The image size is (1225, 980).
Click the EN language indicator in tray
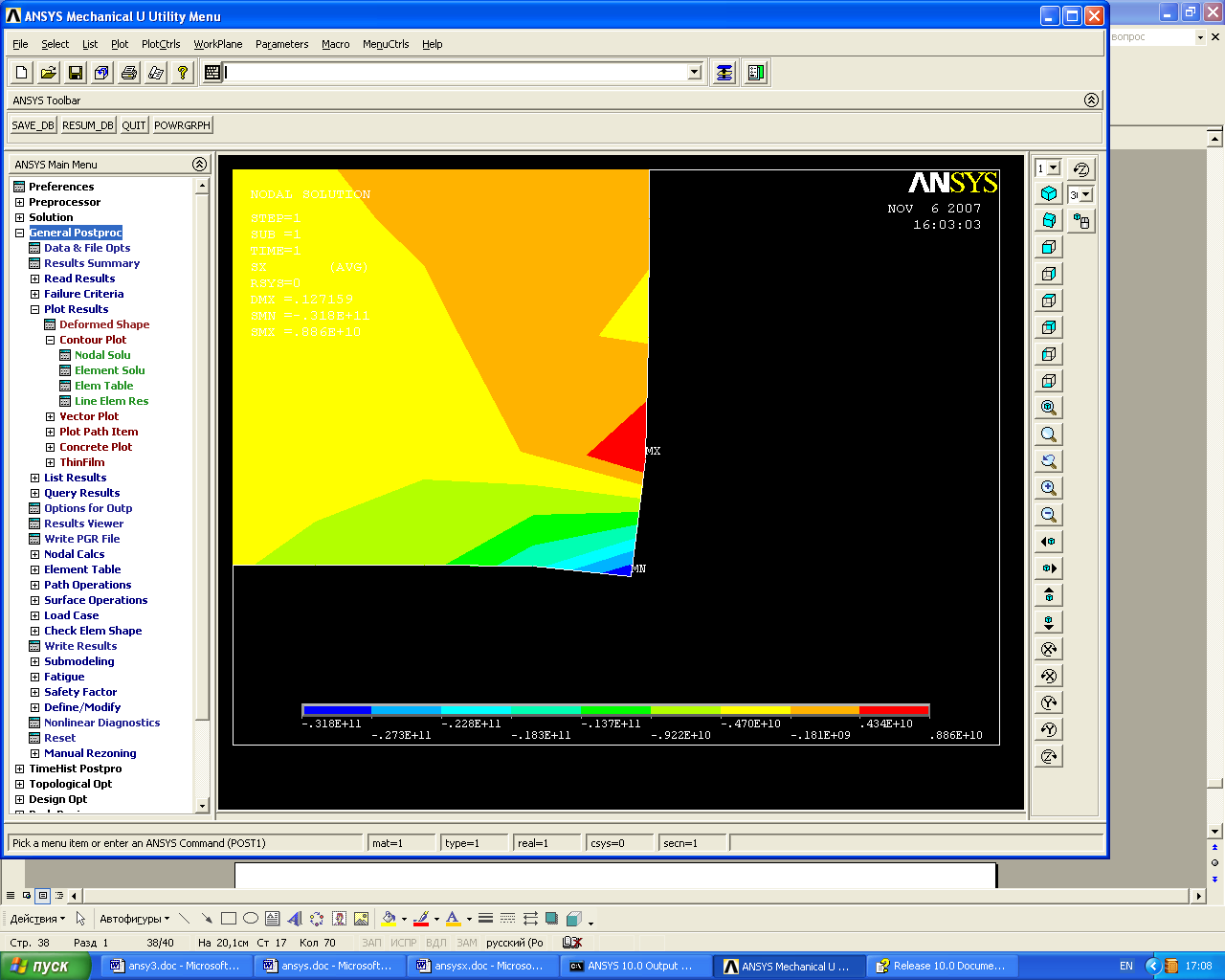(x=1126, y=966)
